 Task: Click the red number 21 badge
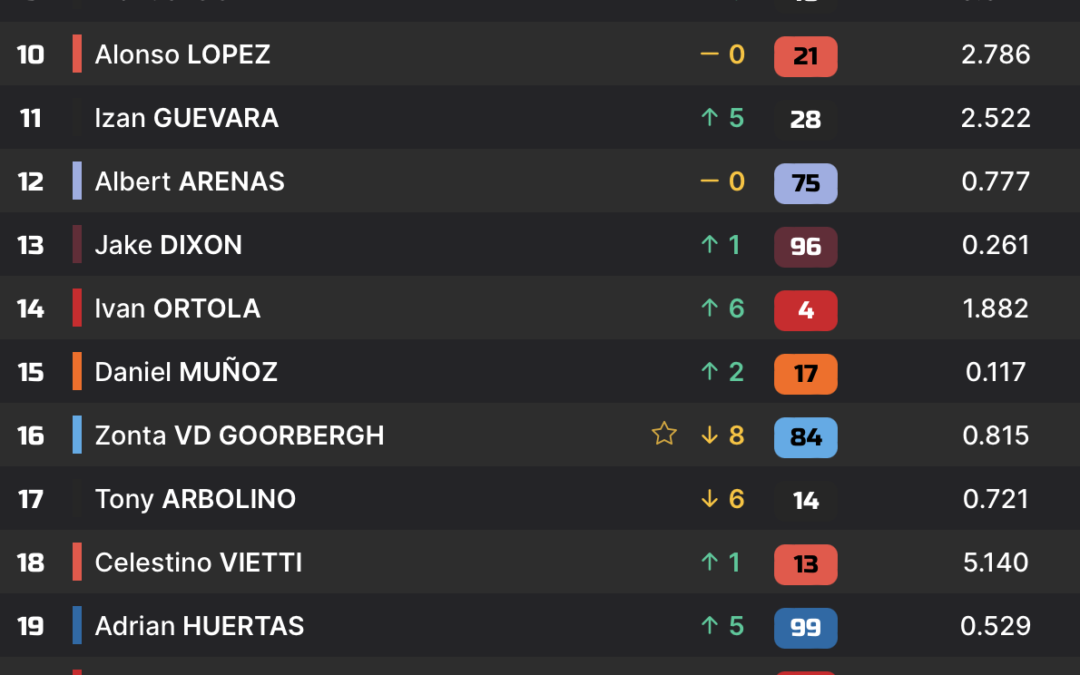805,56
